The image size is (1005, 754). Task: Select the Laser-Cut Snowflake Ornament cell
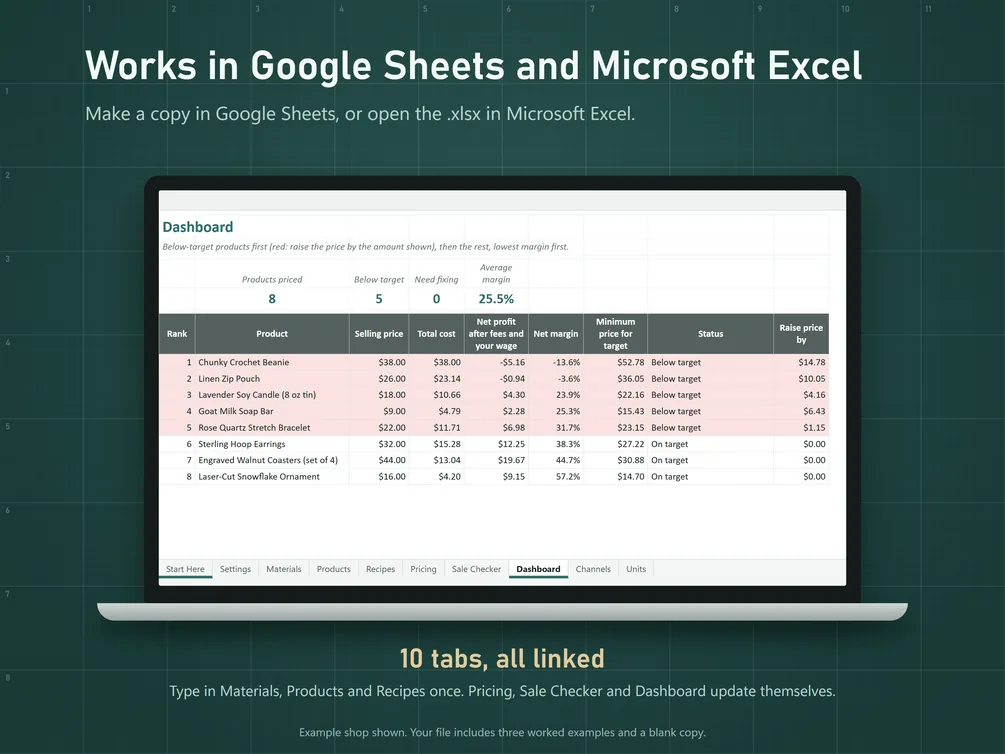[x=272, y=476]
